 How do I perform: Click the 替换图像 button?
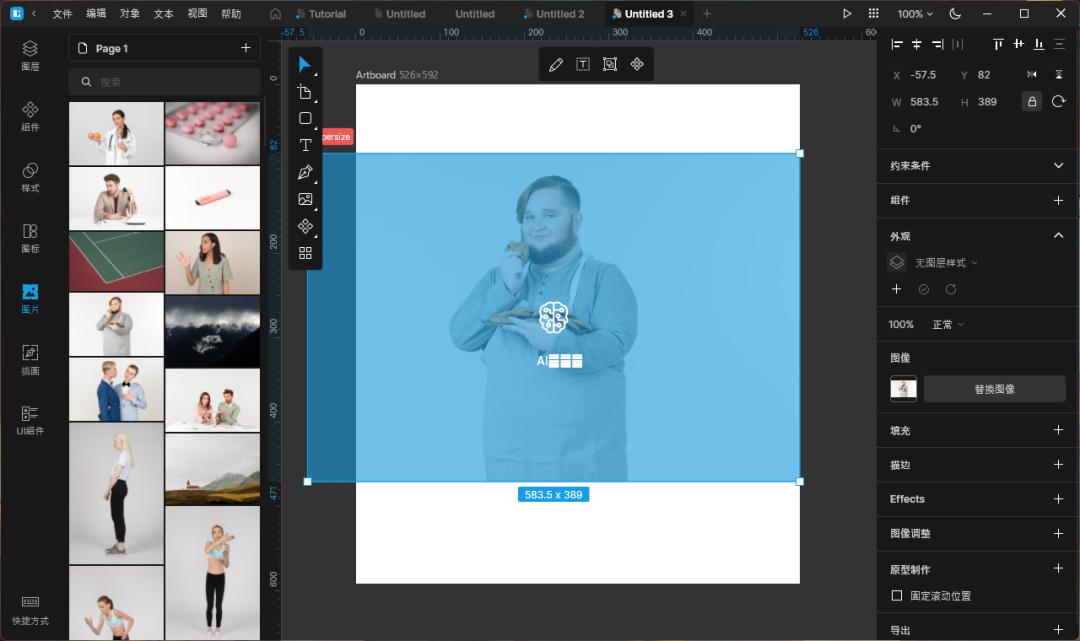click(x=994, y=389)
